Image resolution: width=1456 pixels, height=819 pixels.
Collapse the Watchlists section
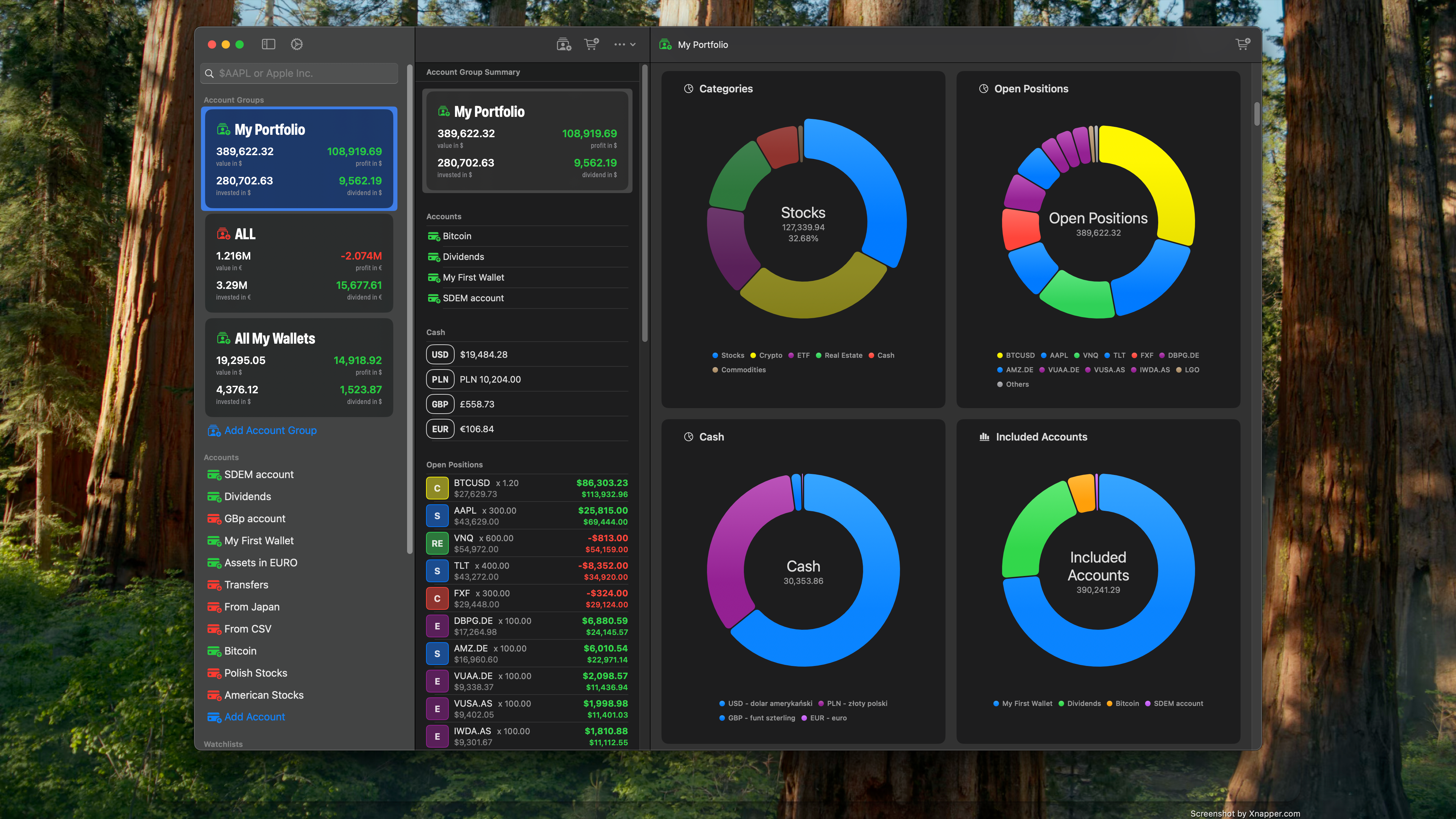click(223, 744)
